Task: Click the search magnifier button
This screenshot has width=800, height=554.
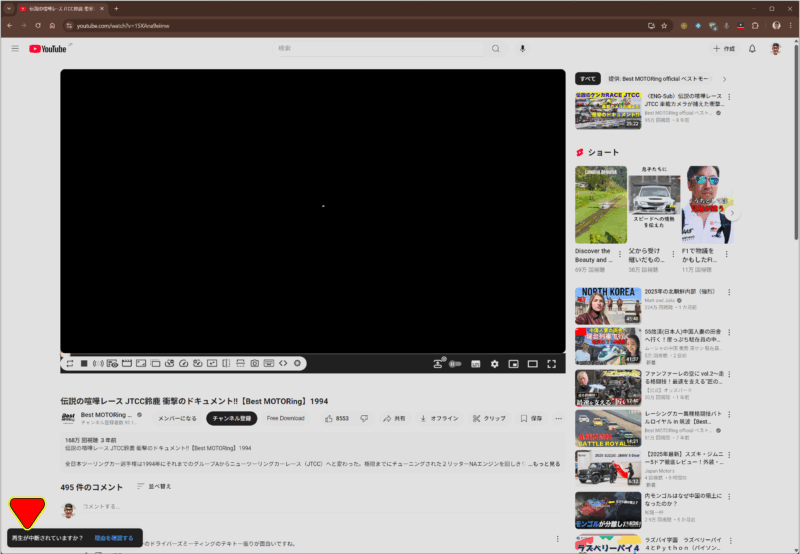Action: coord(495,48)
